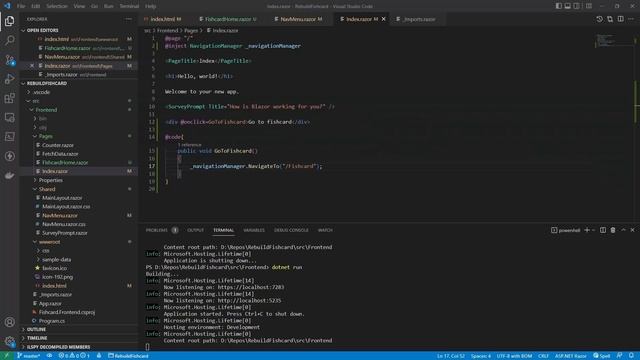
Task: Maximize the terminal panel with chevron
Action: click(623, 230)
